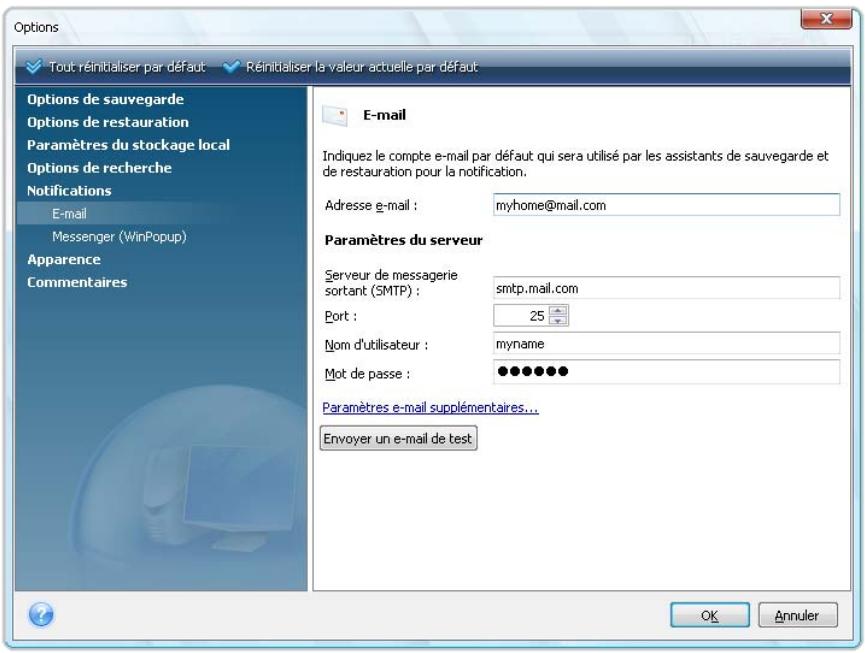Click the Mot de passe label
The height and width of the screenshot is (653, 865).
click(367, 374)
